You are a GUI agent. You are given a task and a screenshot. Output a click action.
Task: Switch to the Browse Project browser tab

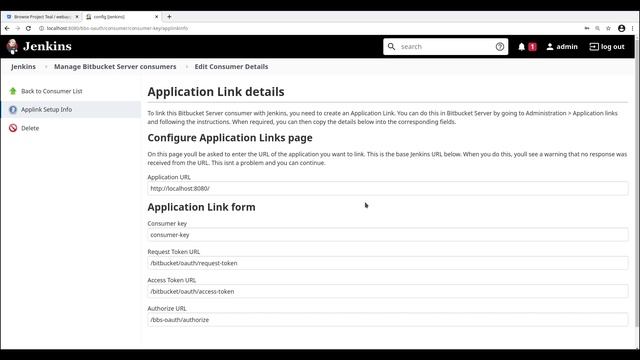pos(41,17)
